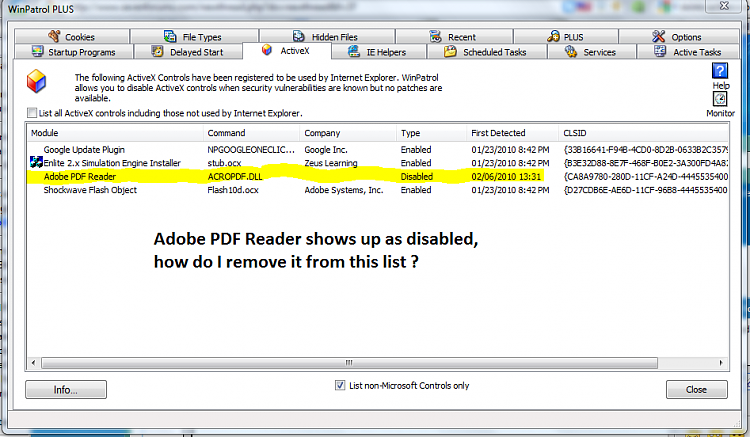This screenshot has width=750, height=437.
Task: Open the Startup Programs tab
Action: point(74,52)
